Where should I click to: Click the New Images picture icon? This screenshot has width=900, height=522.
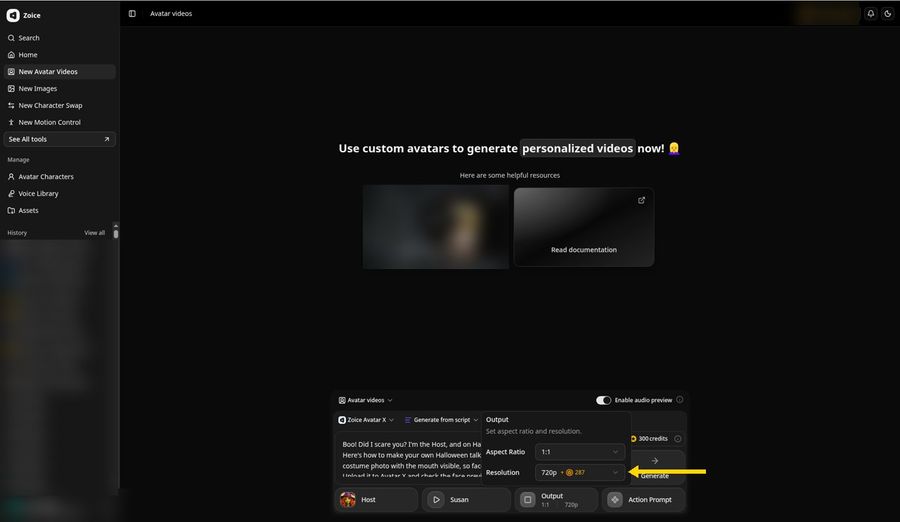[11, 88]
